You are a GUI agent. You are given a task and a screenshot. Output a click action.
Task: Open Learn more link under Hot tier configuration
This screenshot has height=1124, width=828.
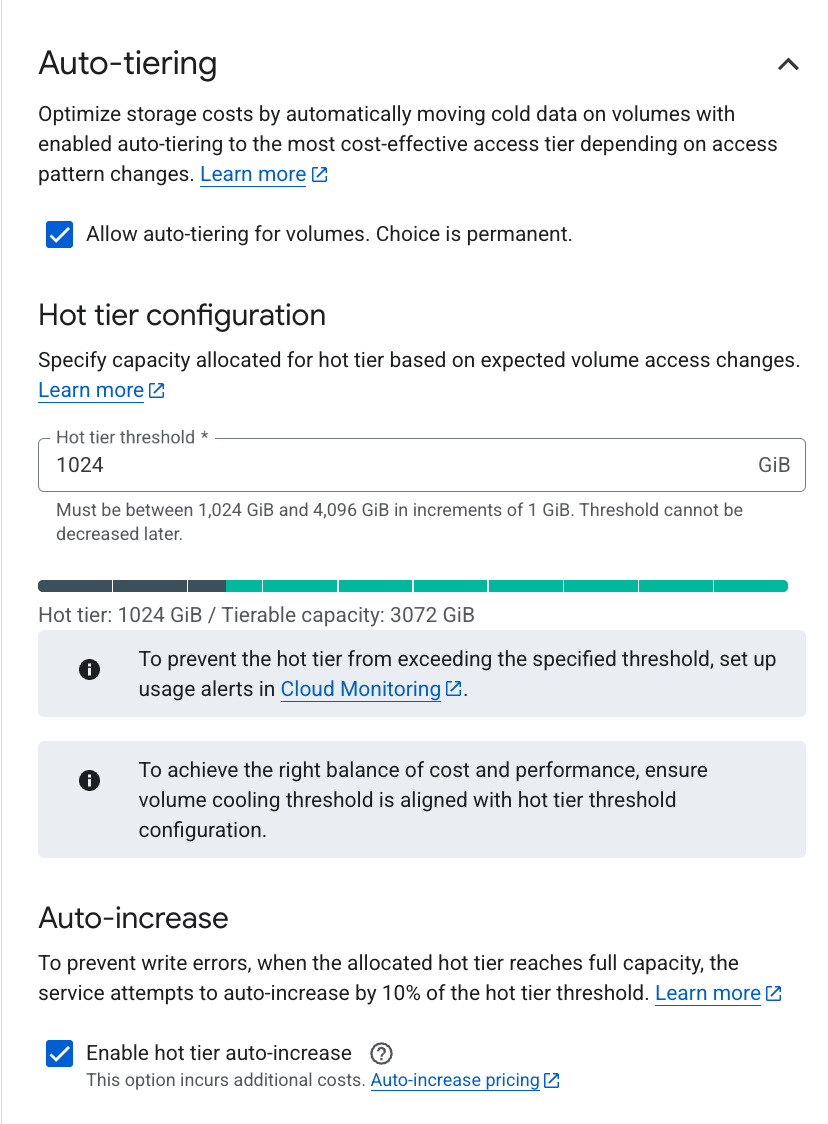(x=91, y=390)
